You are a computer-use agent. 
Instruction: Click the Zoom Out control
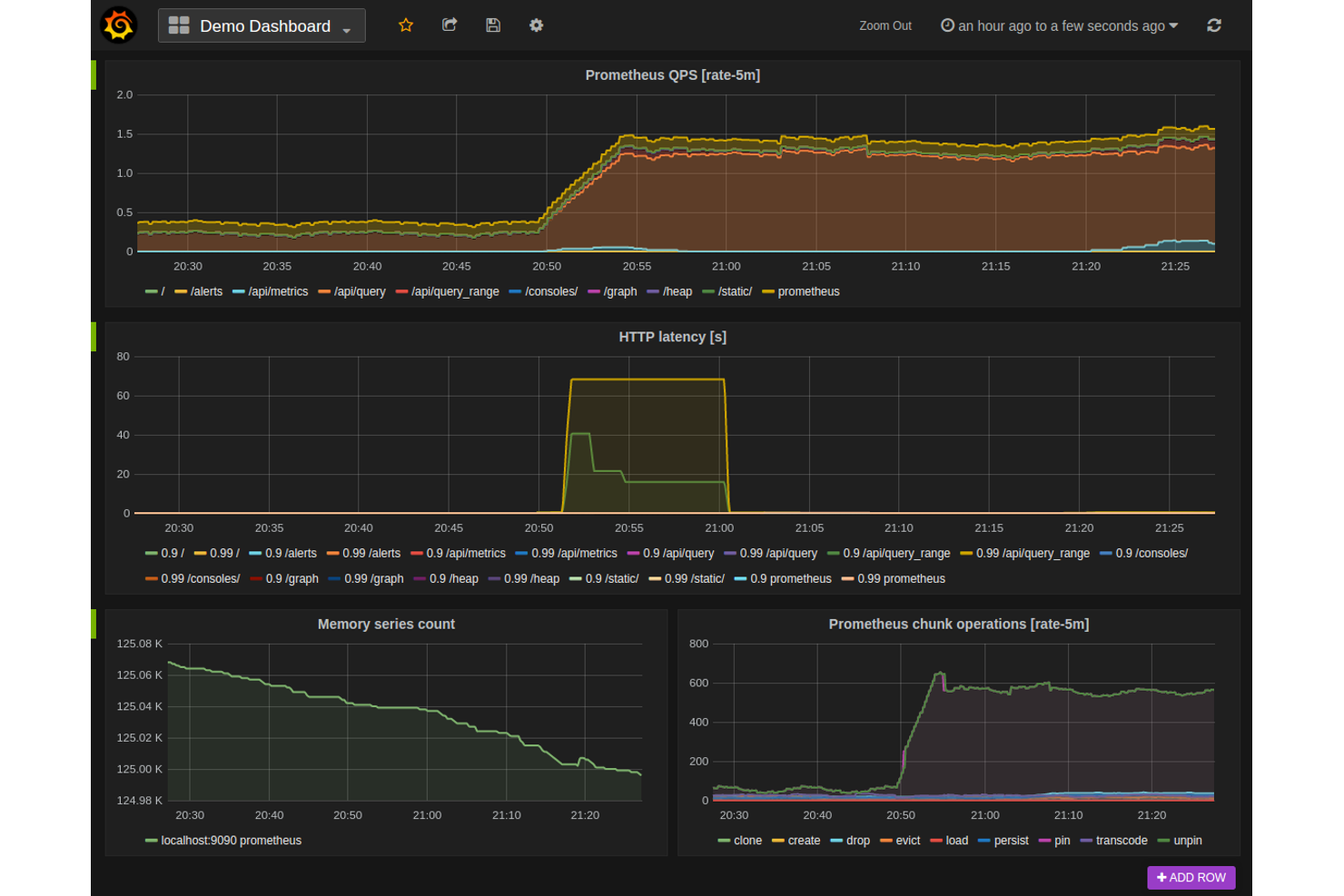884,25
